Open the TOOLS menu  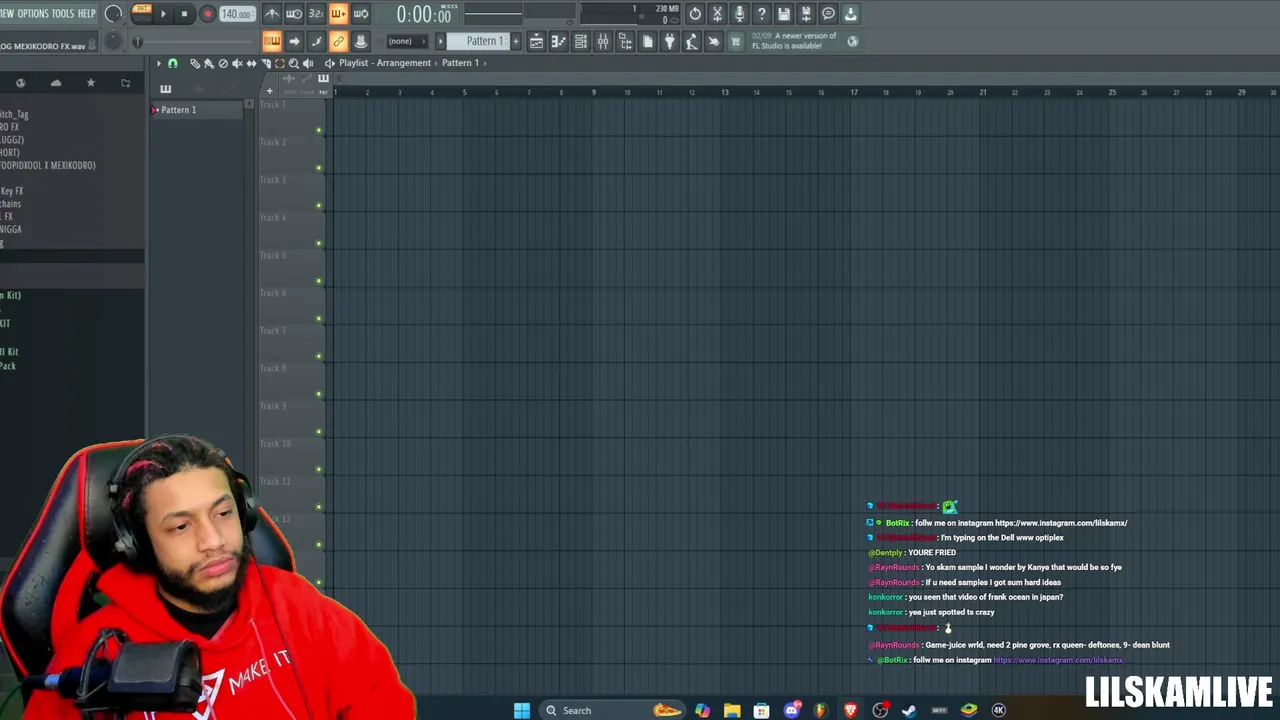pos(62,13)
